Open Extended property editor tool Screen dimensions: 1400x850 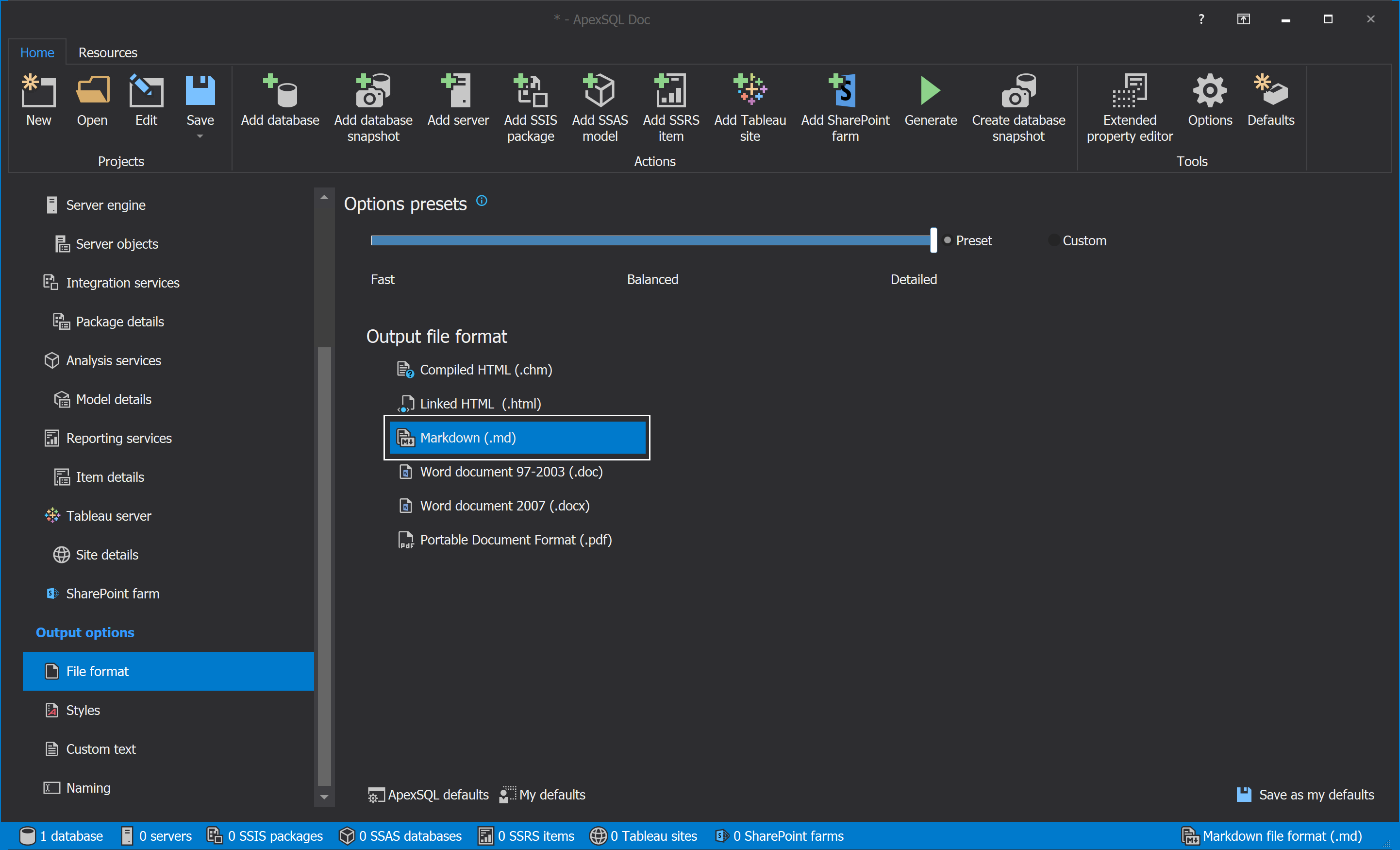tap(1130, 91)
